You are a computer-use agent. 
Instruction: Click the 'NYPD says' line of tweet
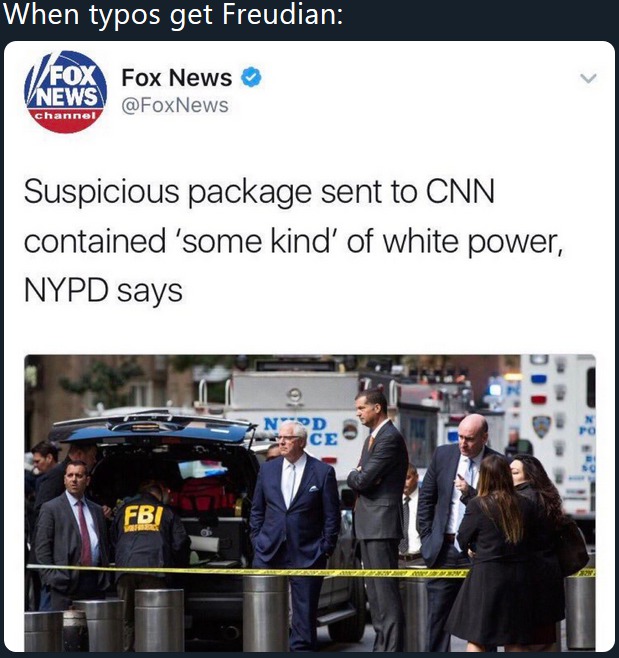[x=103, y=291]
